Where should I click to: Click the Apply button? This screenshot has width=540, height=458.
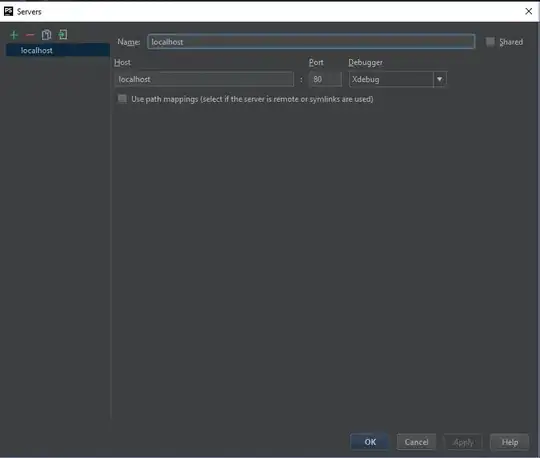pyautogui.click(x=463, y=442)
